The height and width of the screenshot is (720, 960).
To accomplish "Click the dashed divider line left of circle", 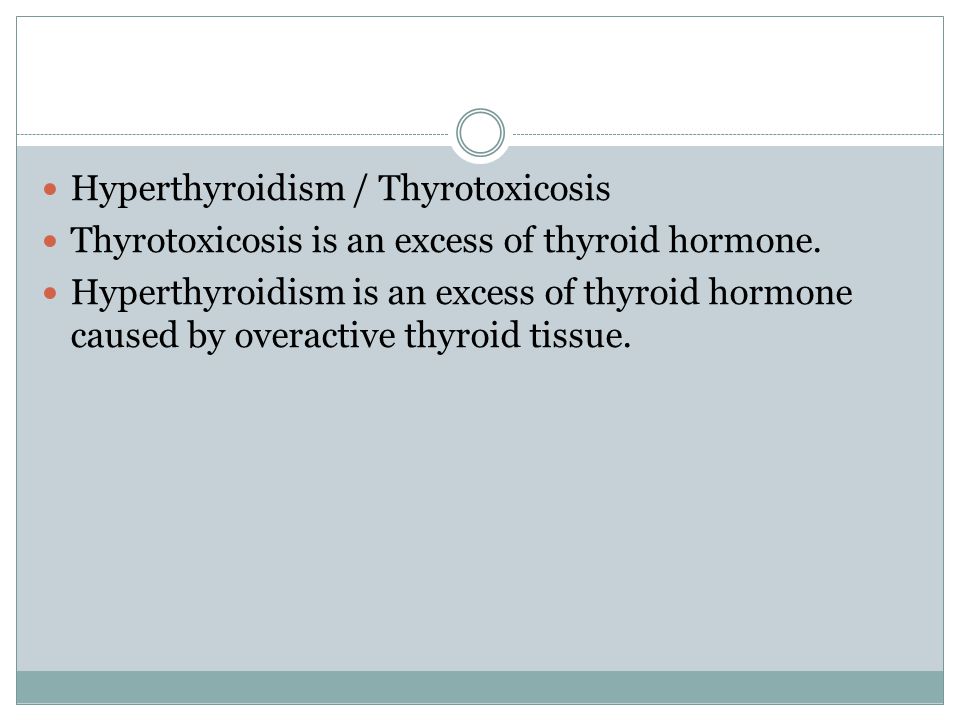I will [x=233, y=134].
